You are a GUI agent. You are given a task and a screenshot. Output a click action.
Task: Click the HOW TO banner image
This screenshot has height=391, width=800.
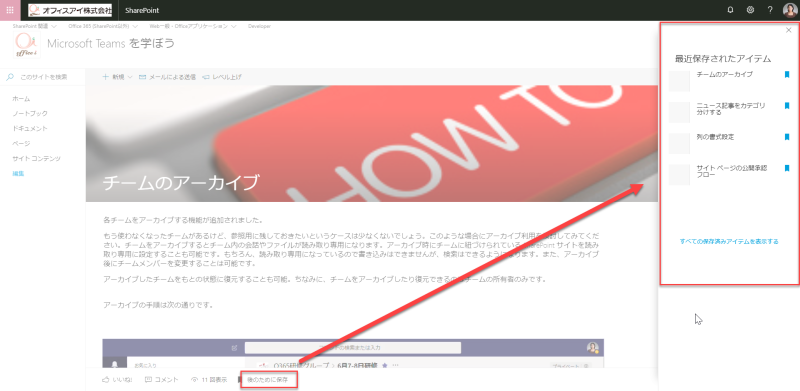tap(371, 143)
